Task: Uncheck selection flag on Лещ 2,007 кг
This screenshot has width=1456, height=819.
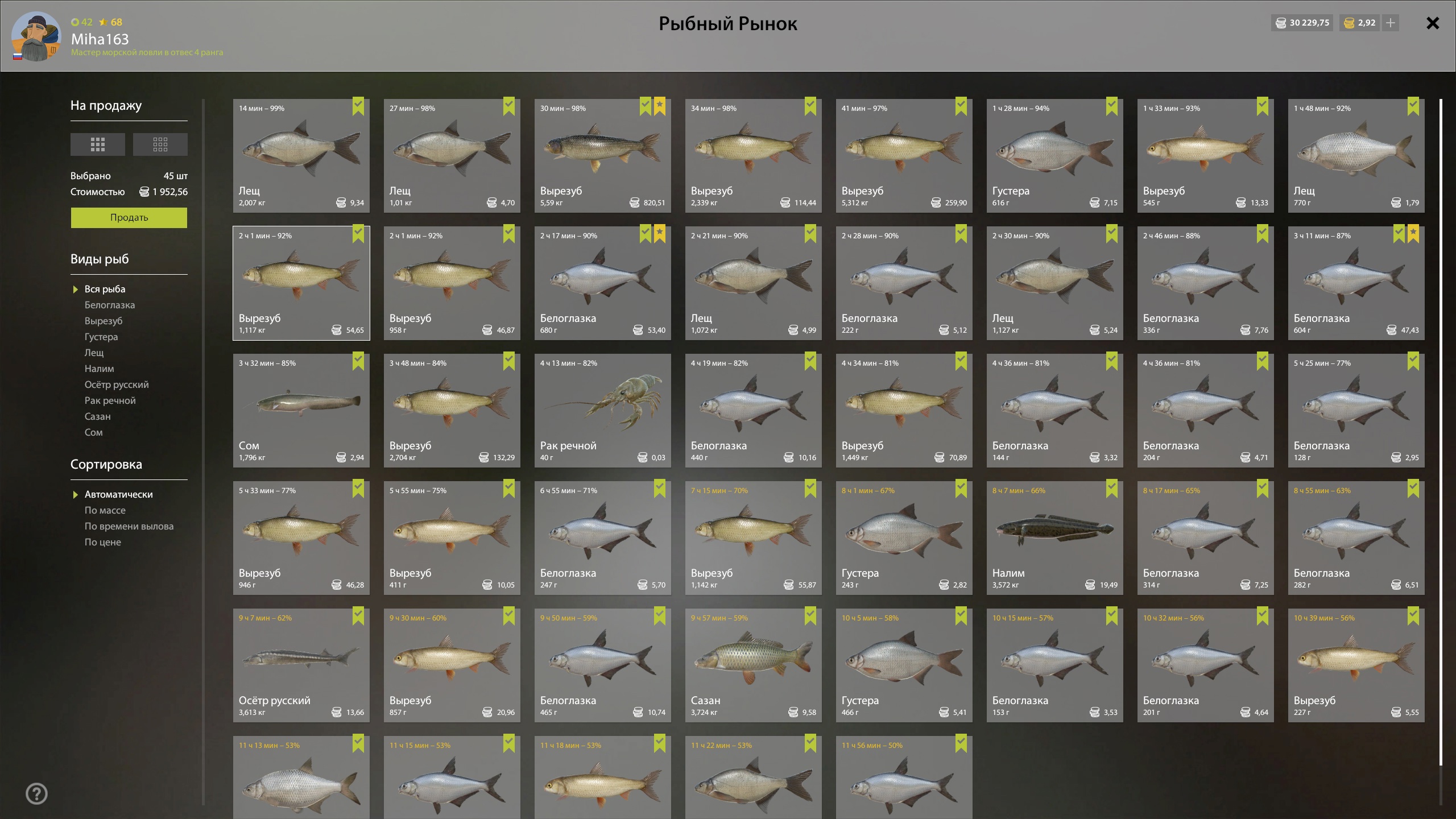Action: 358,106
